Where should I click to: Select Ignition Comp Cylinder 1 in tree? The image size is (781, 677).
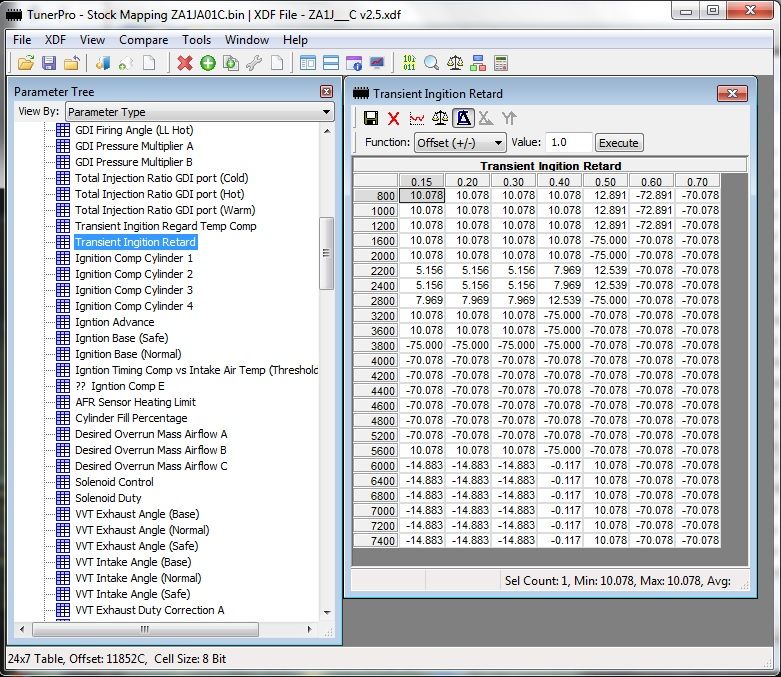pyautogui.click(x=134, y=258)
